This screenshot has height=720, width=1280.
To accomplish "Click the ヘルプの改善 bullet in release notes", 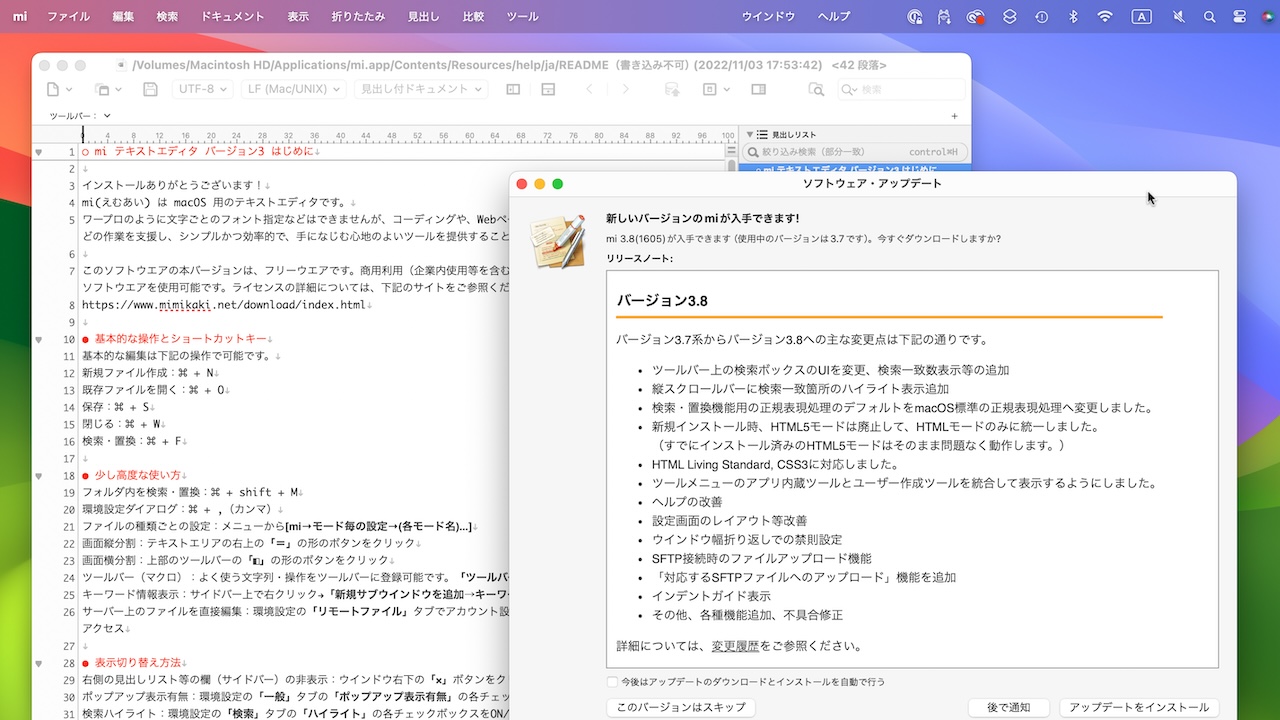I will 687,502.
